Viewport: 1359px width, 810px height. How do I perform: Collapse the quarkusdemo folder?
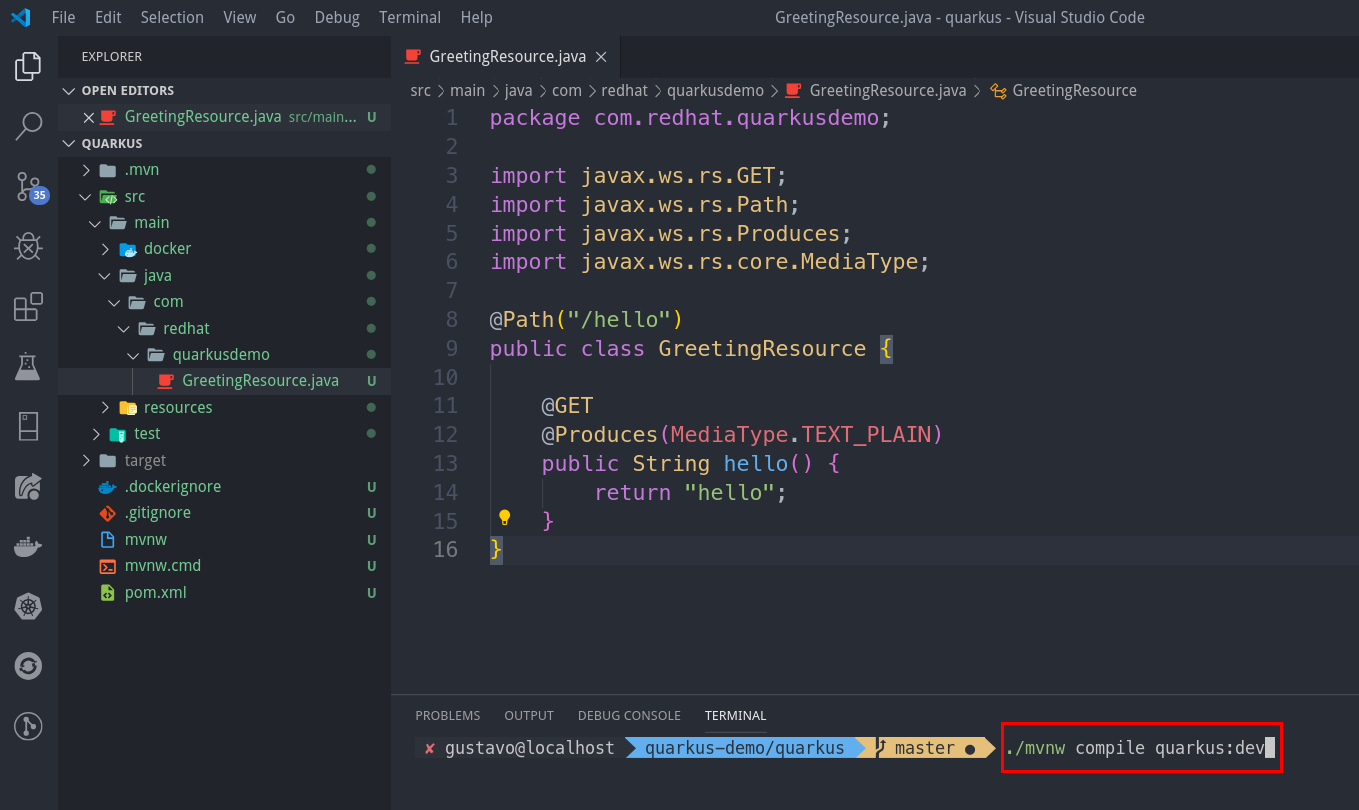tap(133, 355)
